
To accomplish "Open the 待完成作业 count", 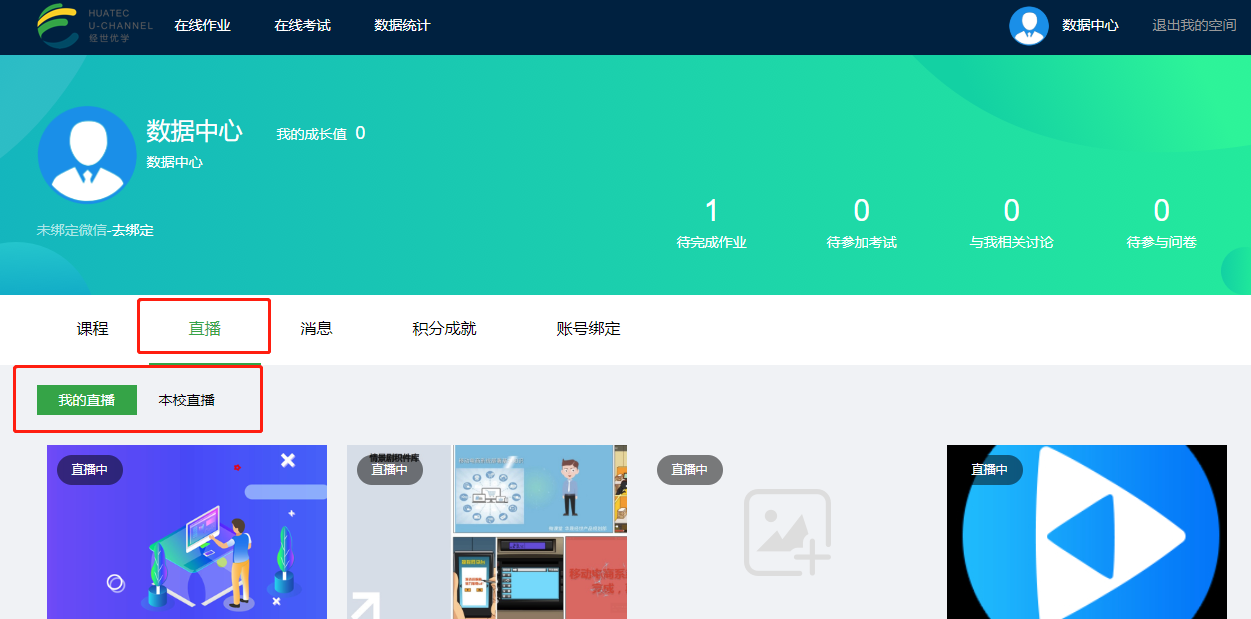I will click(x=711, y=222).
